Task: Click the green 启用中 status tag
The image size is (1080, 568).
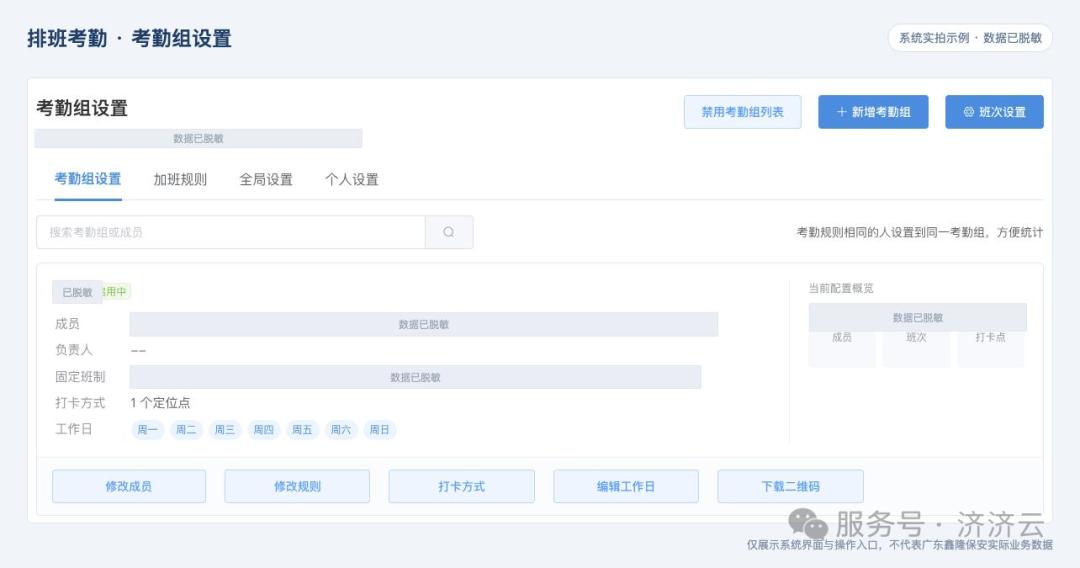Action: 116,291
